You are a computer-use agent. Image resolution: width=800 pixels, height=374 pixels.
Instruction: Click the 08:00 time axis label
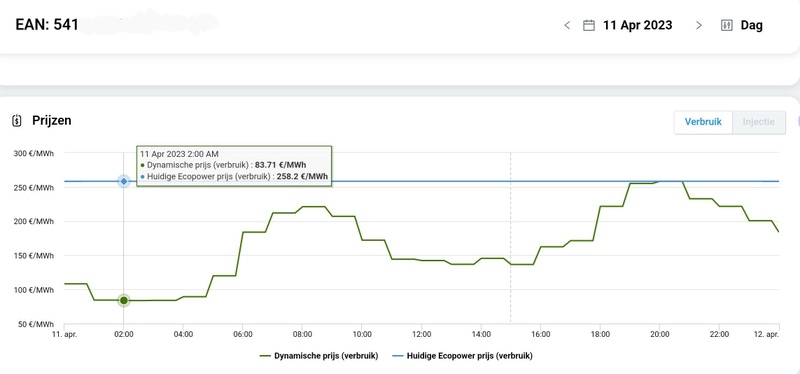(x=302, y=335)
